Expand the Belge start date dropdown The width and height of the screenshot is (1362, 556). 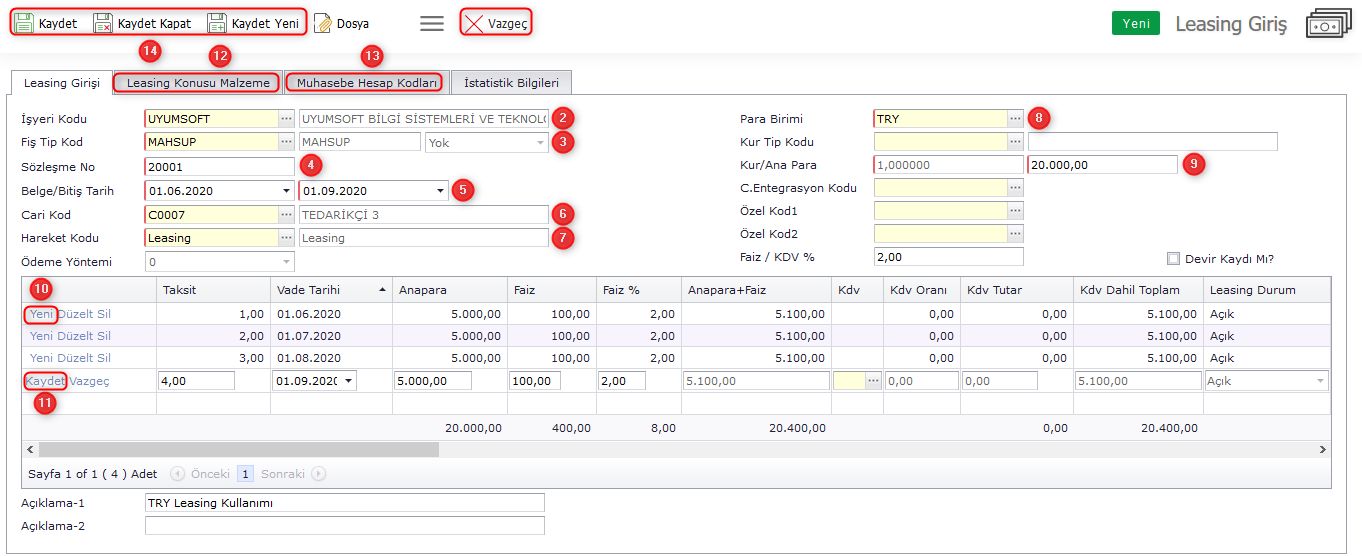[x=285, y=191]
